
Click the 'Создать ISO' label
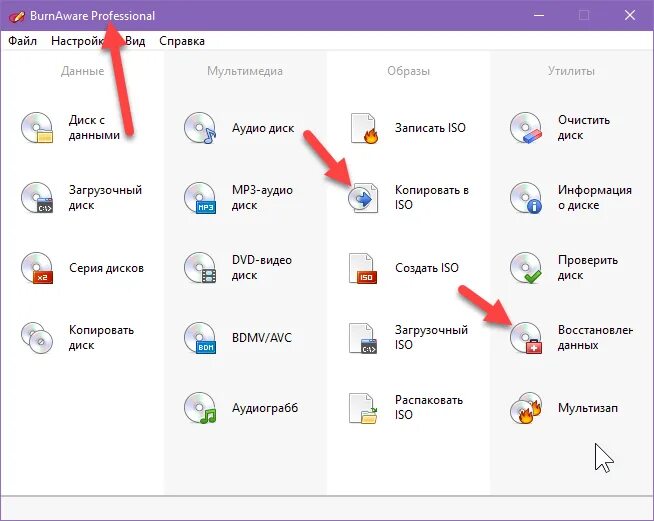coord(427,268)
